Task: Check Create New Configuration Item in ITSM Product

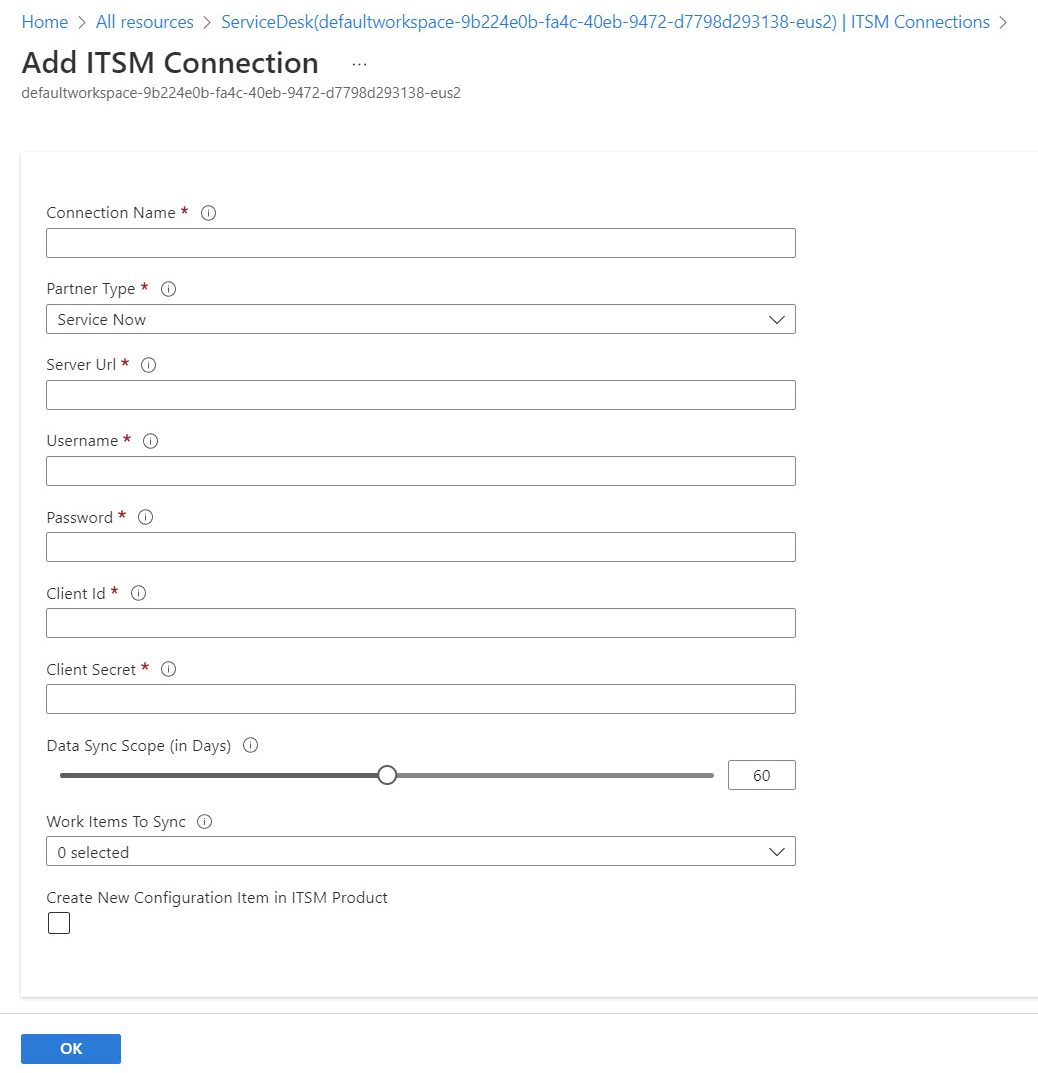Action: coord(59,922)
